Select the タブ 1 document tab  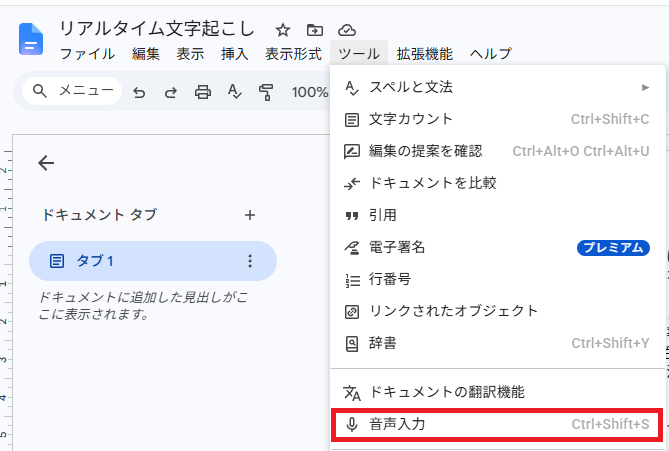point(153,261)
